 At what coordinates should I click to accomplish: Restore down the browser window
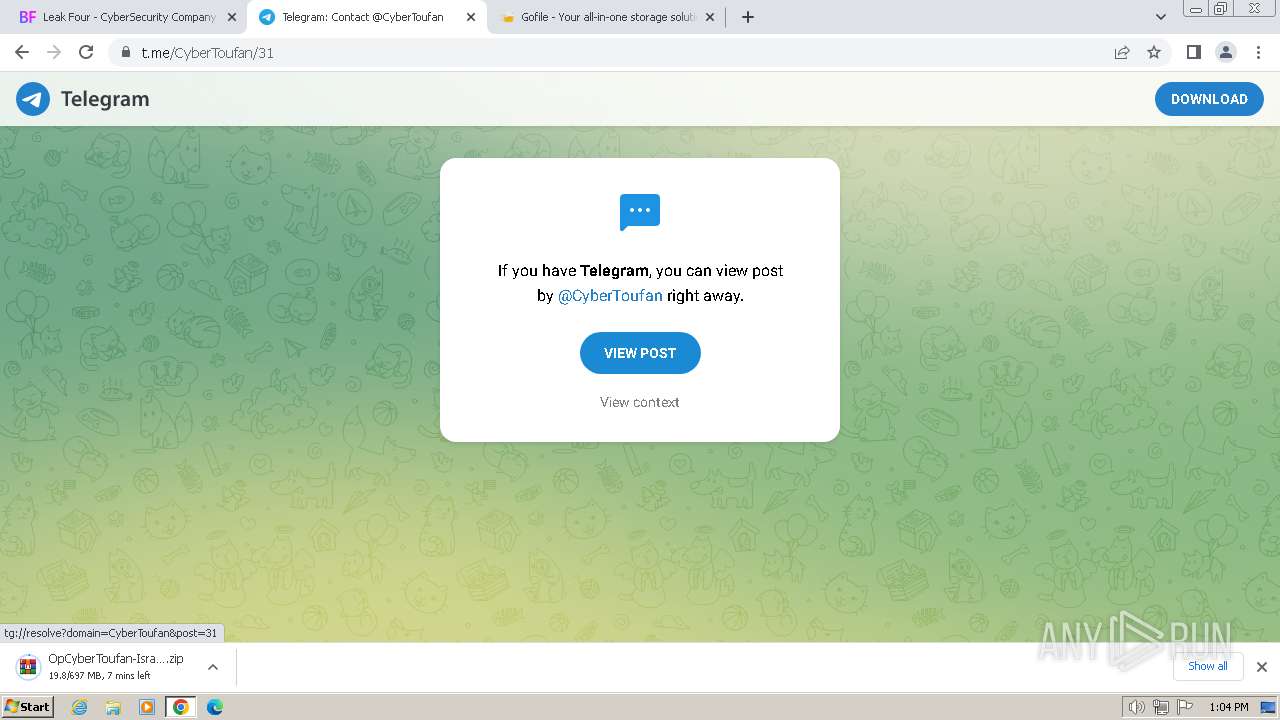point(1221,8)
